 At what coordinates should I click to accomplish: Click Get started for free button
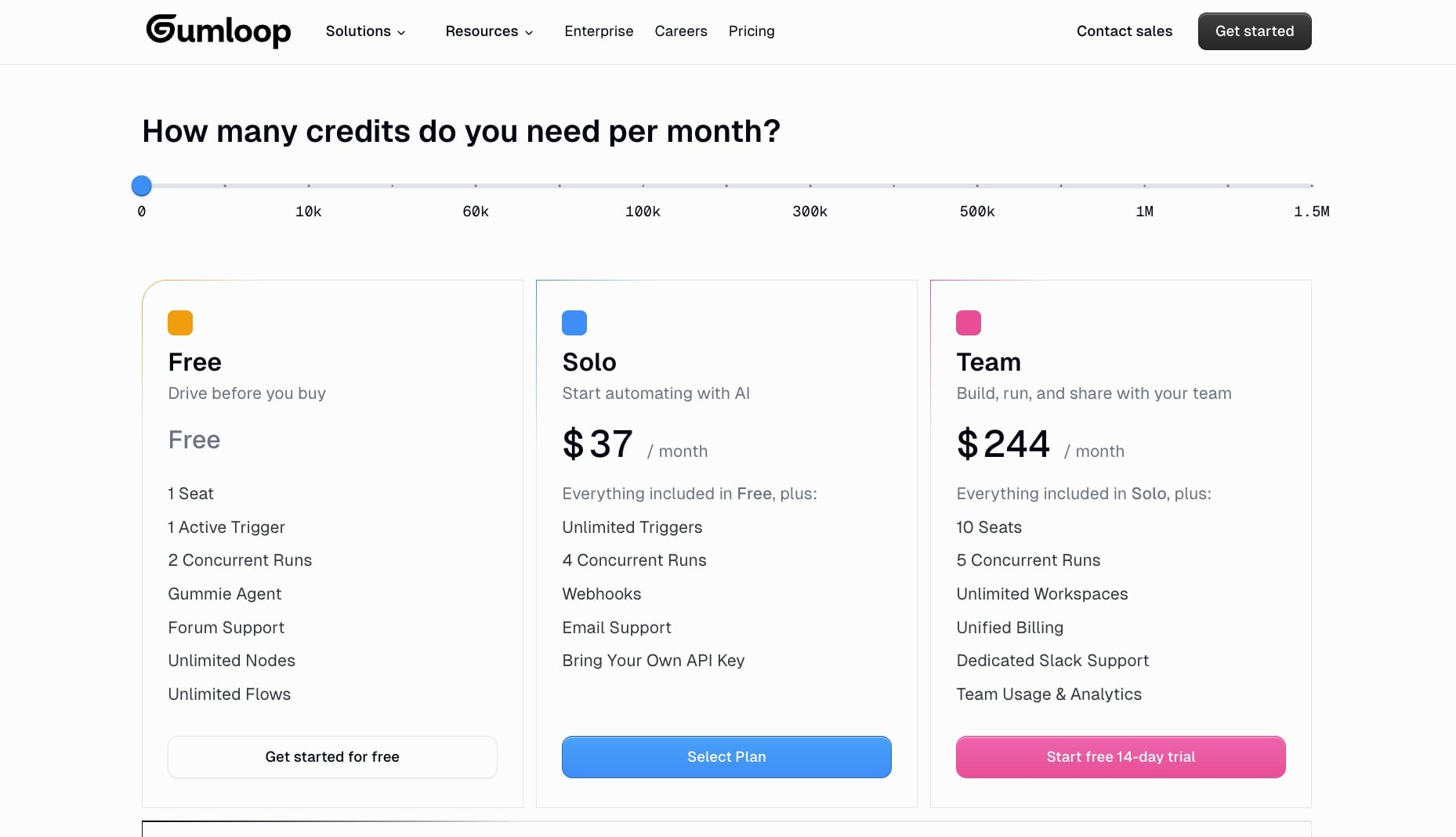tap(332, 757)
